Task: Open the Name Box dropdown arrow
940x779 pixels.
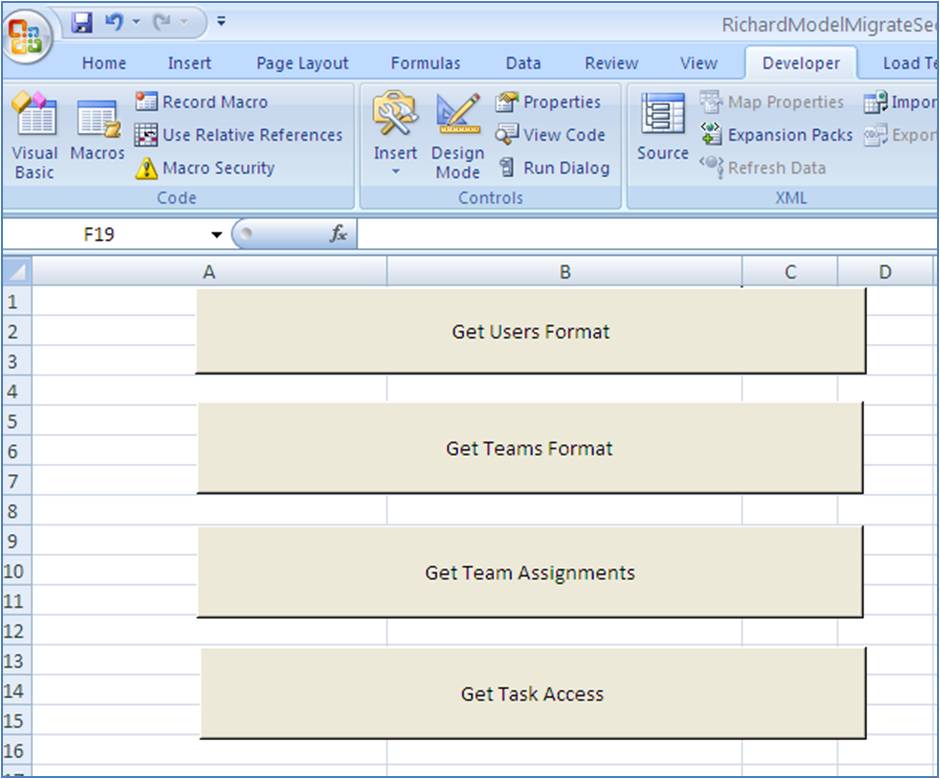Action: pyautogui.click(x=216, y=234)
